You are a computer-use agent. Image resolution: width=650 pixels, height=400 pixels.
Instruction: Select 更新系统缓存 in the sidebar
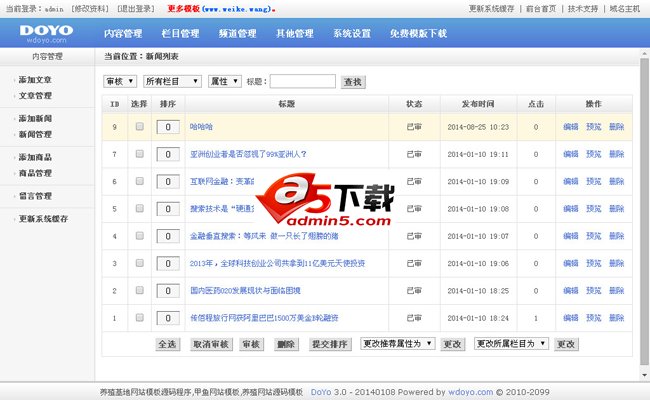point(44,219)
